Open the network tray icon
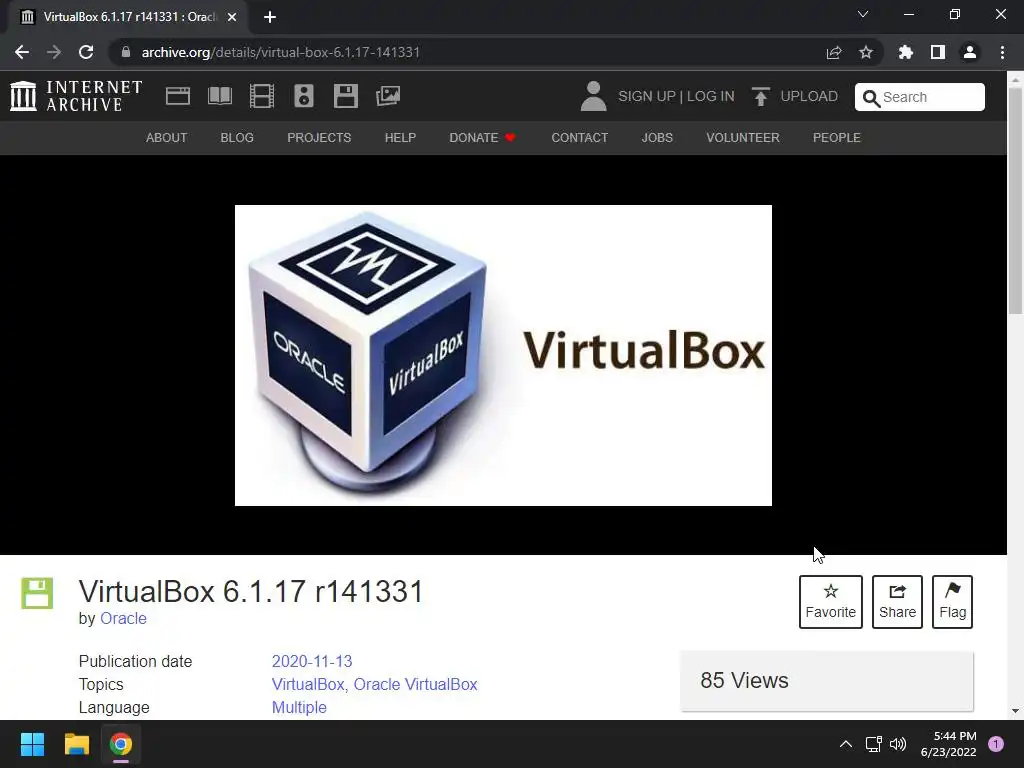 click(x=873, y=744)
